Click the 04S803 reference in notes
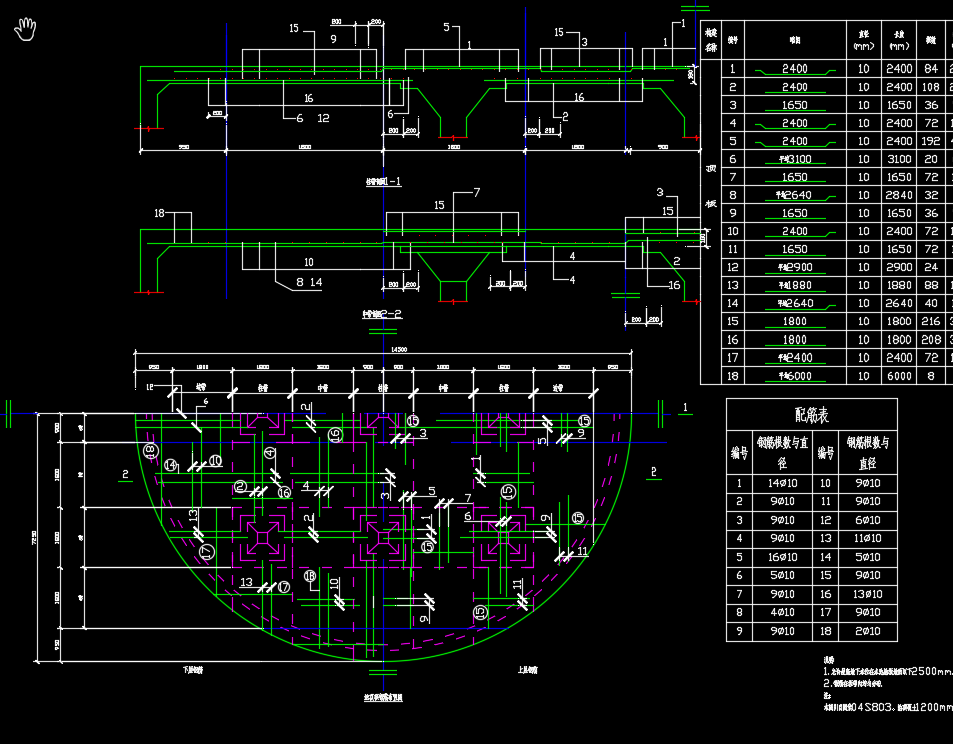 coord(872,706)
